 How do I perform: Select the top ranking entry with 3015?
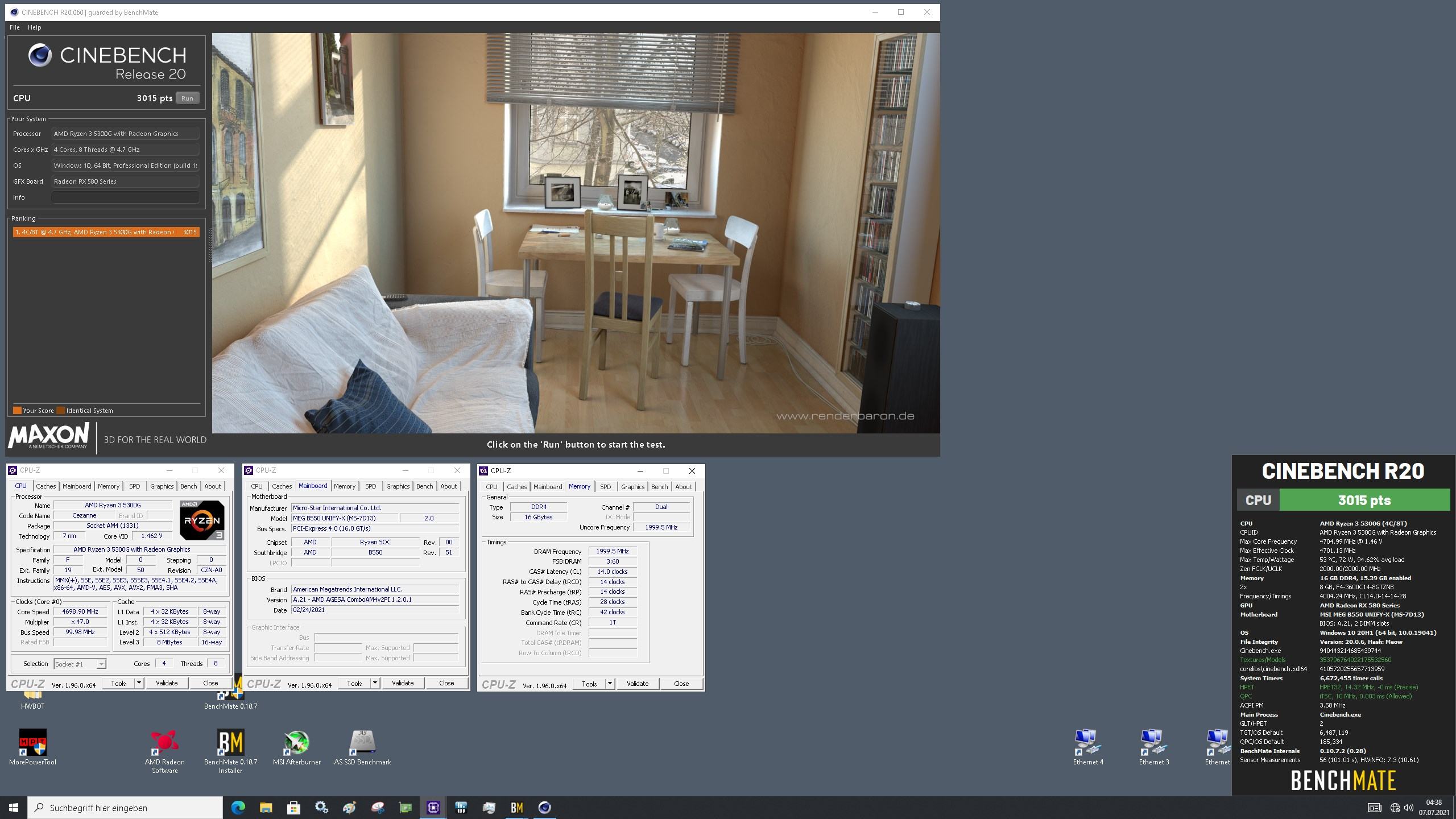(x=106, y=232)
